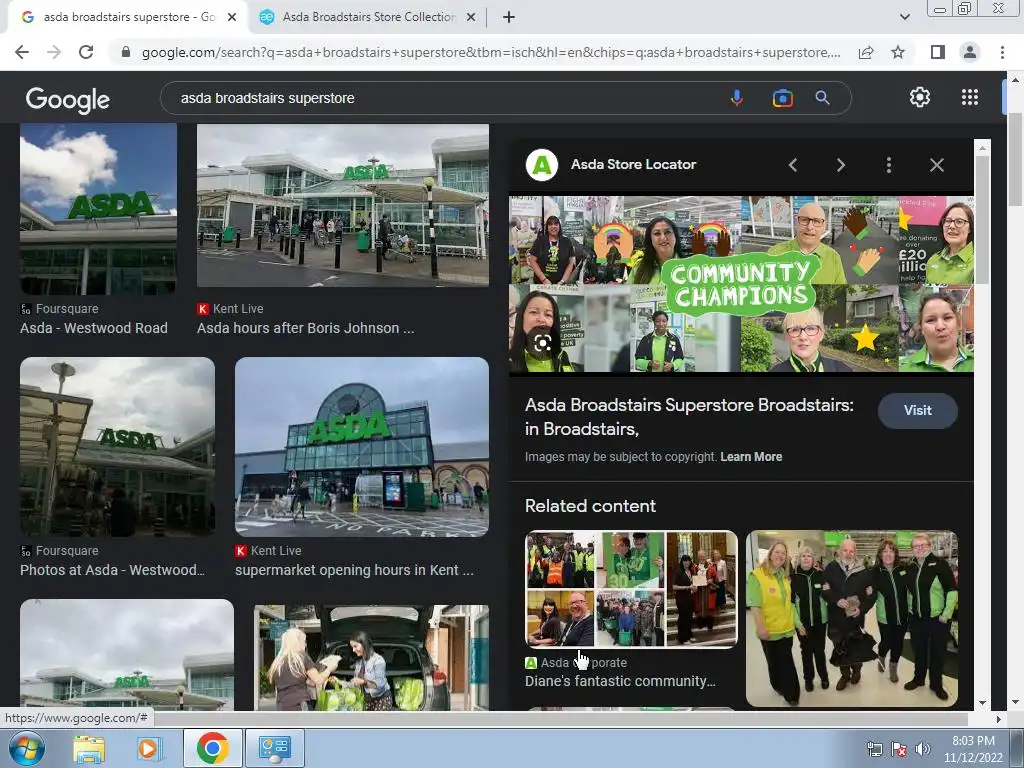This screenshot has height=768, width=1024.
Task: Open the related image of staff in green uniforms
Action: (852, 618)
